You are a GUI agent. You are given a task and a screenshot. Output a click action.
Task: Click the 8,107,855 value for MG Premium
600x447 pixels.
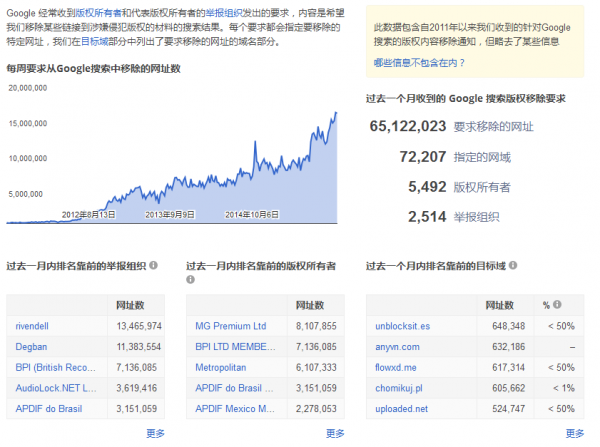pyautogui.click(x=316, y=326)
